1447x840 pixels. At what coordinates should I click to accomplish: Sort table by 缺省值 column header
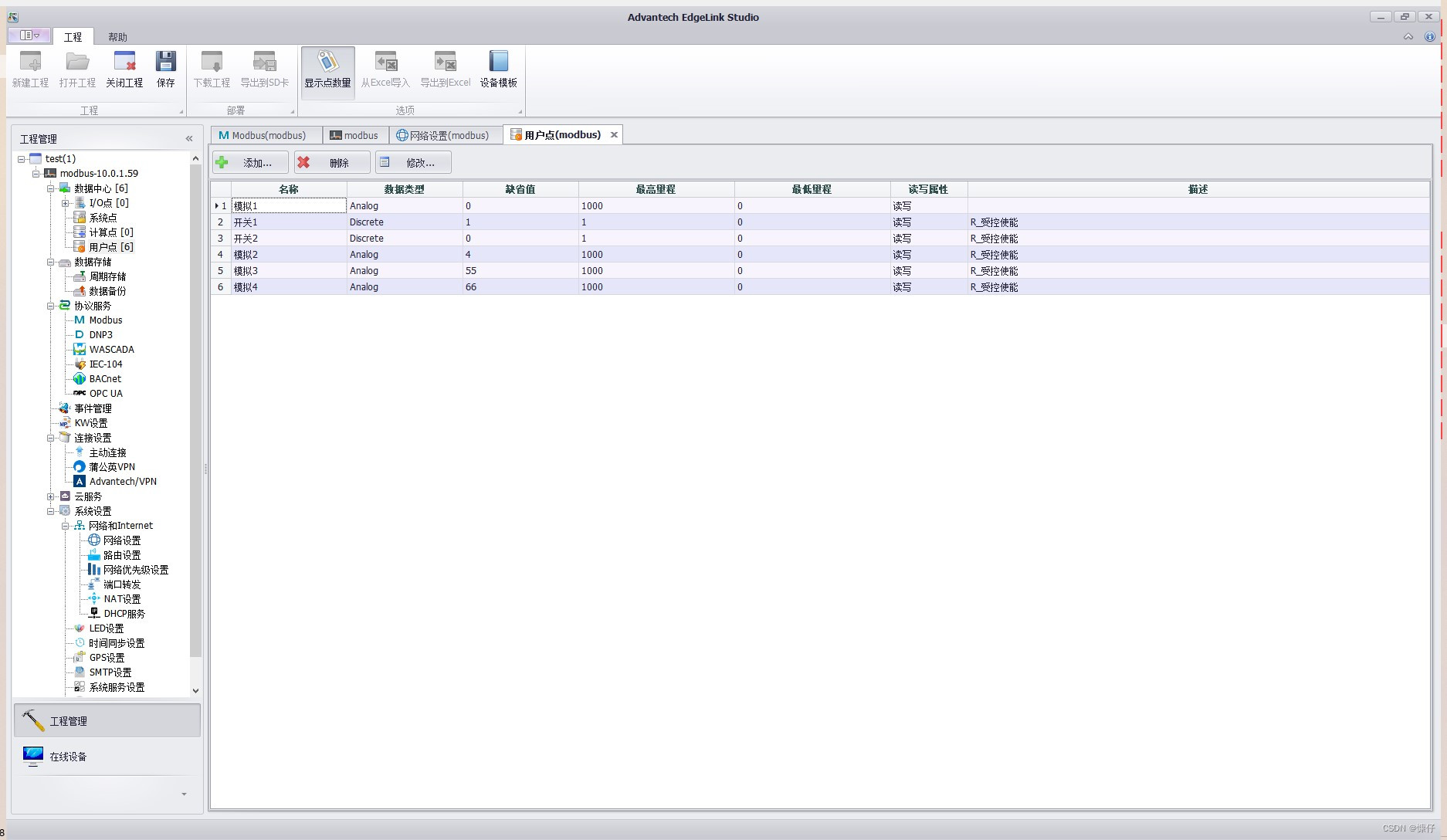point(520,189)
